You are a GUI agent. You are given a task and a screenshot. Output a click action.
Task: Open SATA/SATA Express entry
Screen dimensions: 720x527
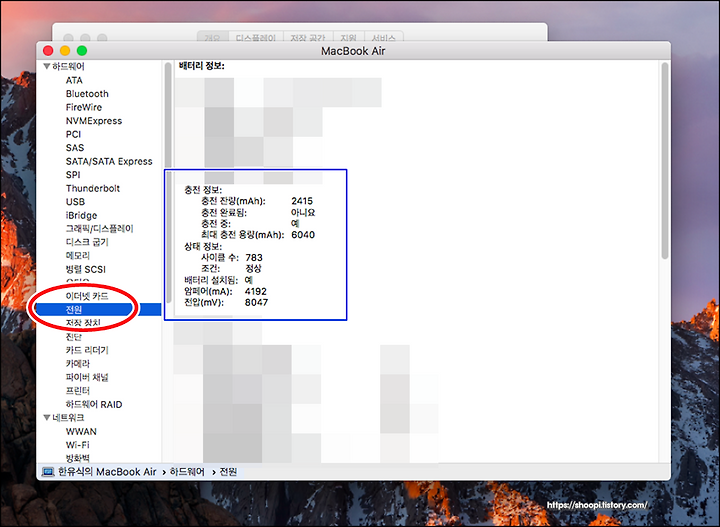pos(109,162)
